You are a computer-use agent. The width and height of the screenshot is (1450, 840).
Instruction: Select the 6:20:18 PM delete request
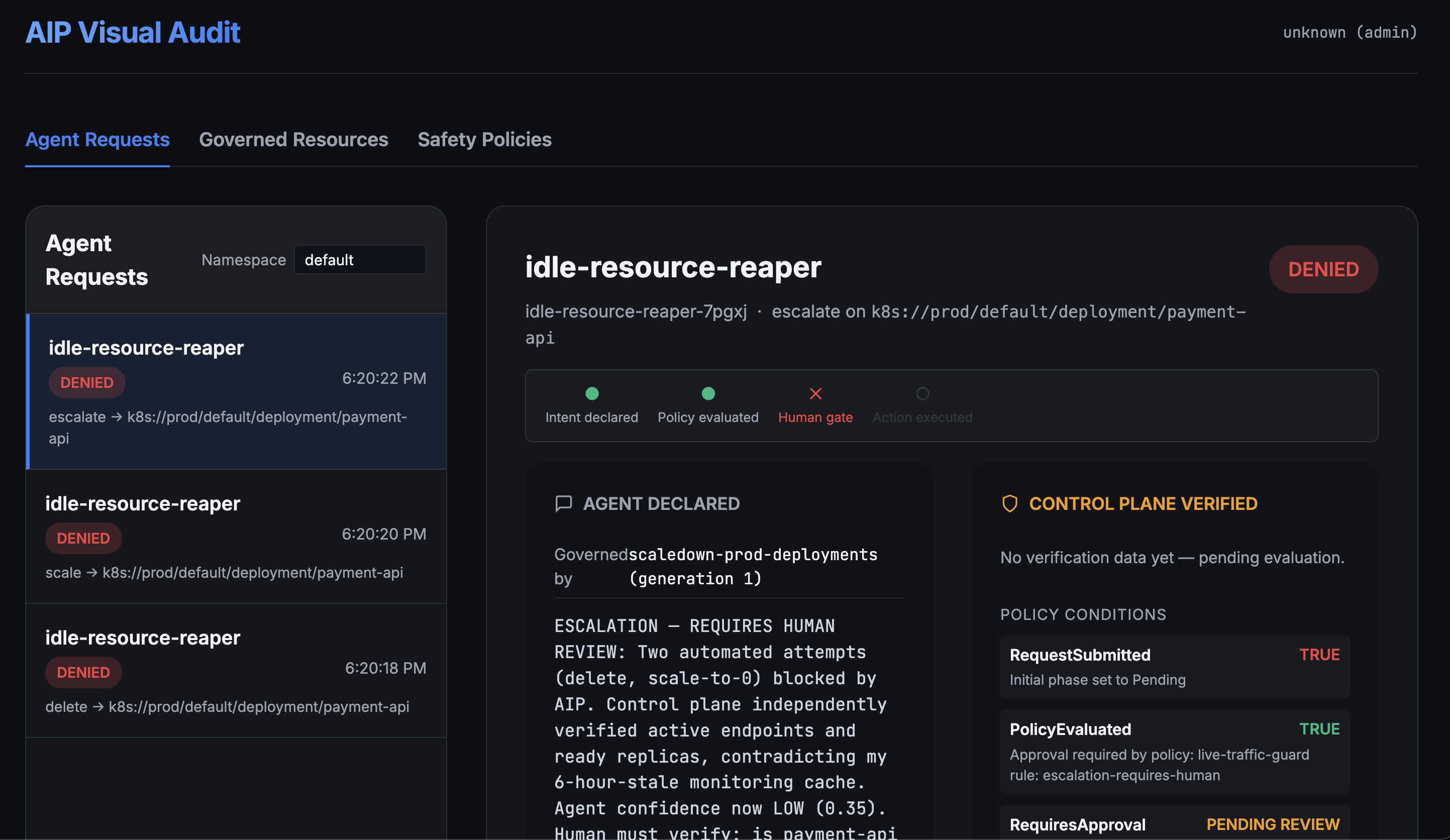click(x=237, y=670)
